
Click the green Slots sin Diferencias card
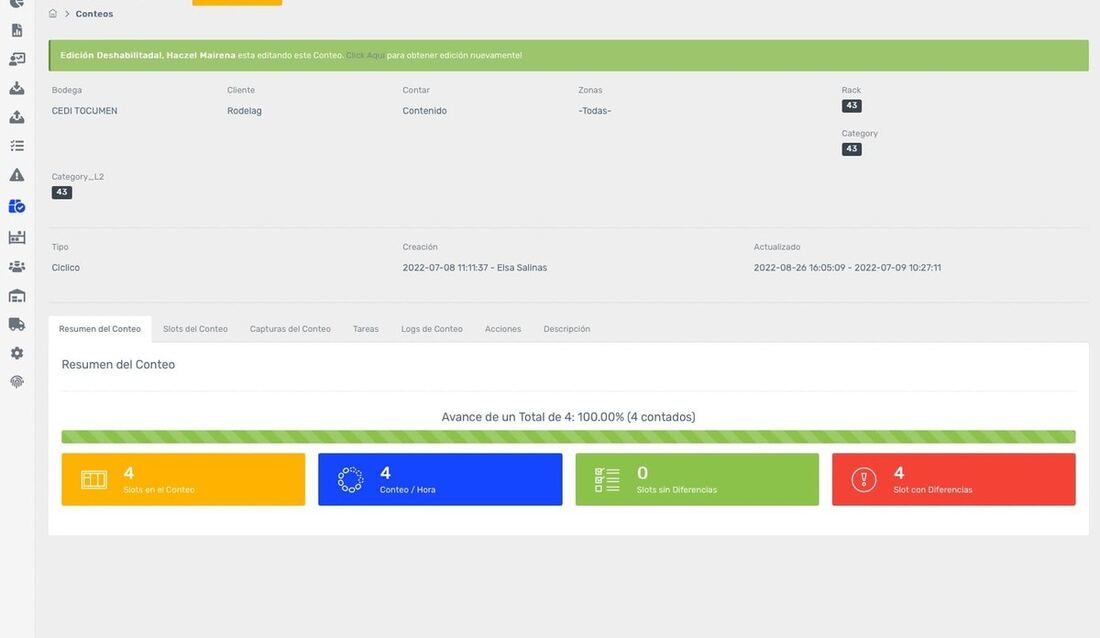click(697, 479)
